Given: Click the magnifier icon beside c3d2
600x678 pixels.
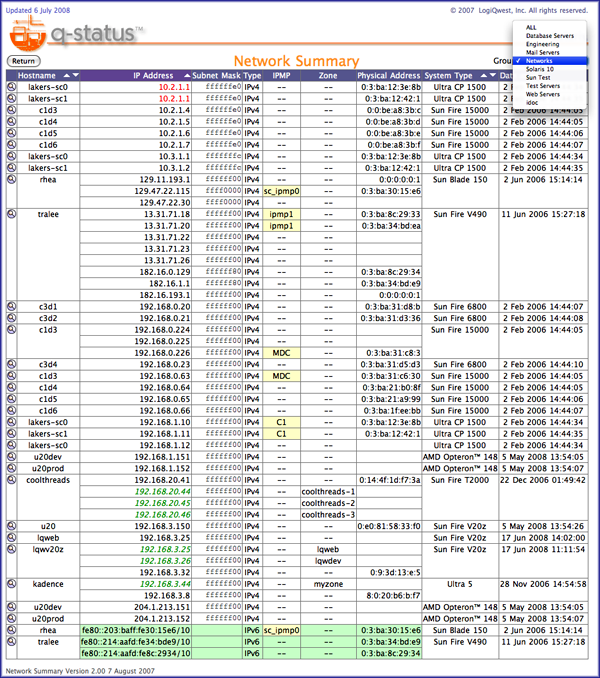Looking at the screenshot, I should (x=12, y=318).
